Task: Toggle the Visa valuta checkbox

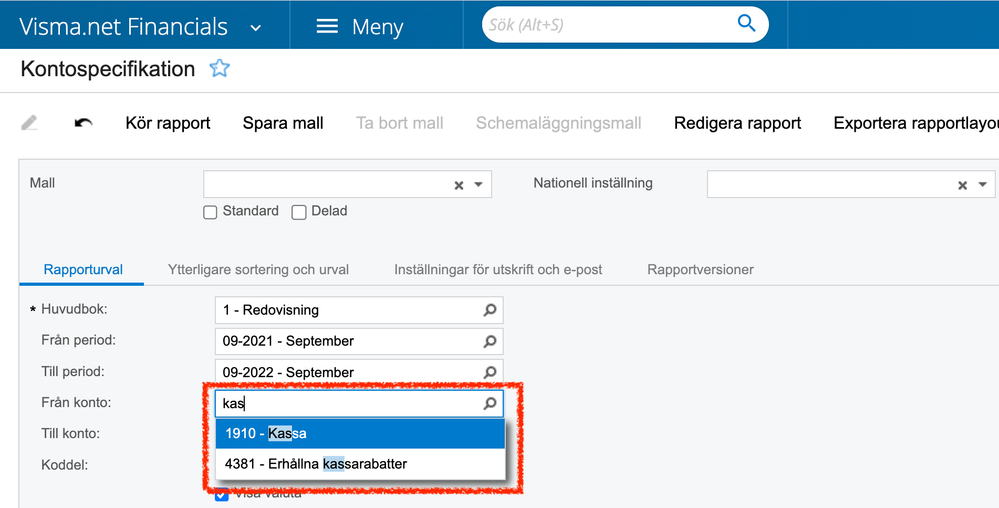Action: (x=222, y=494)
